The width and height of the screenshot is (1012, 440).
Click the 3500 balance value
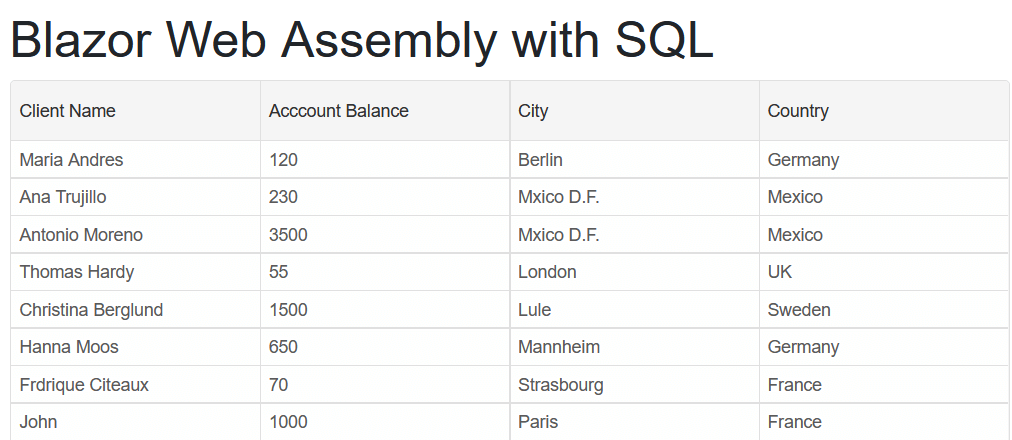tap(288, 234)
